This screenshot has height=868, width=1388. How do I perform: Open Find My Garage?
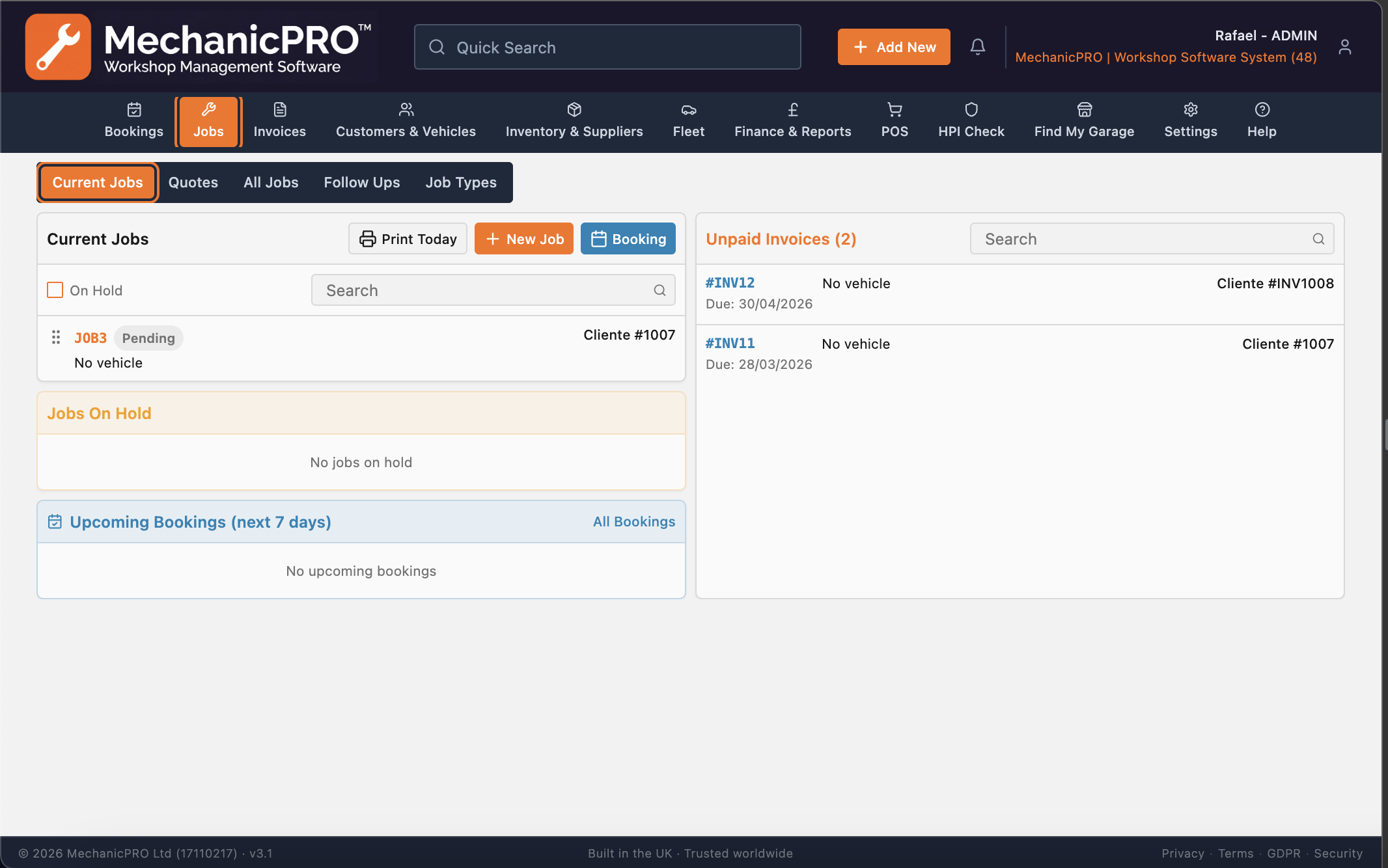pos(1084,121)
